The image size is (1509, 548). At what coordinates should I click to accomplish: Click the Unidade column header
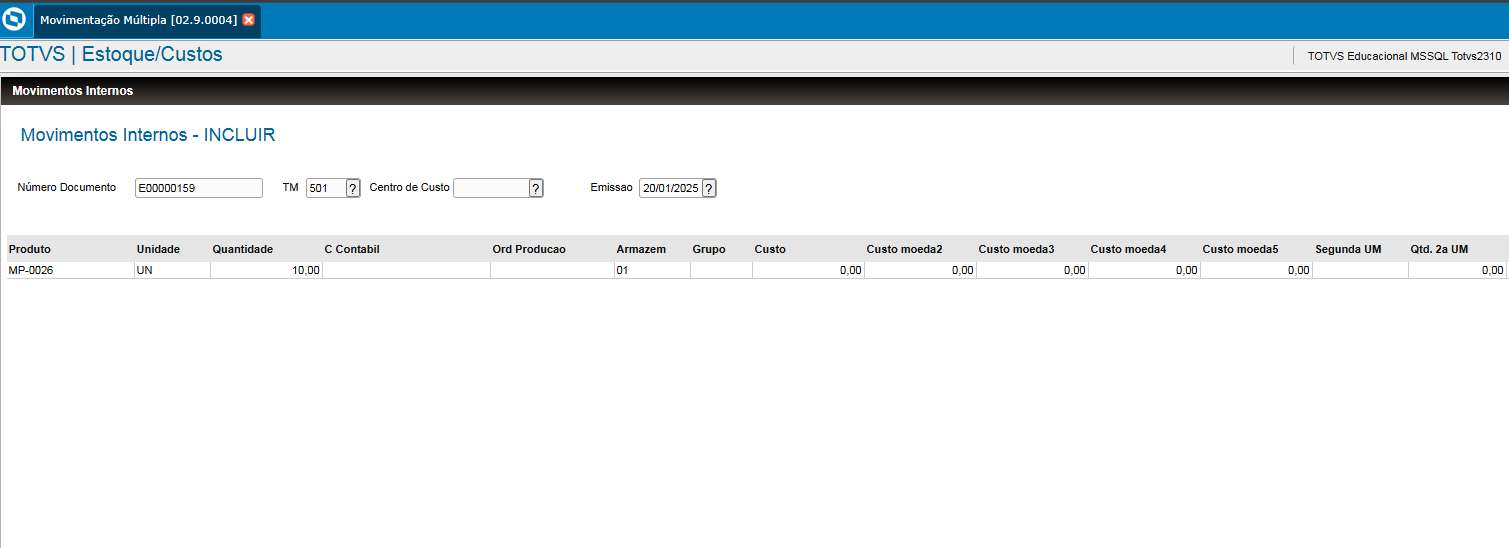point(172,249)
